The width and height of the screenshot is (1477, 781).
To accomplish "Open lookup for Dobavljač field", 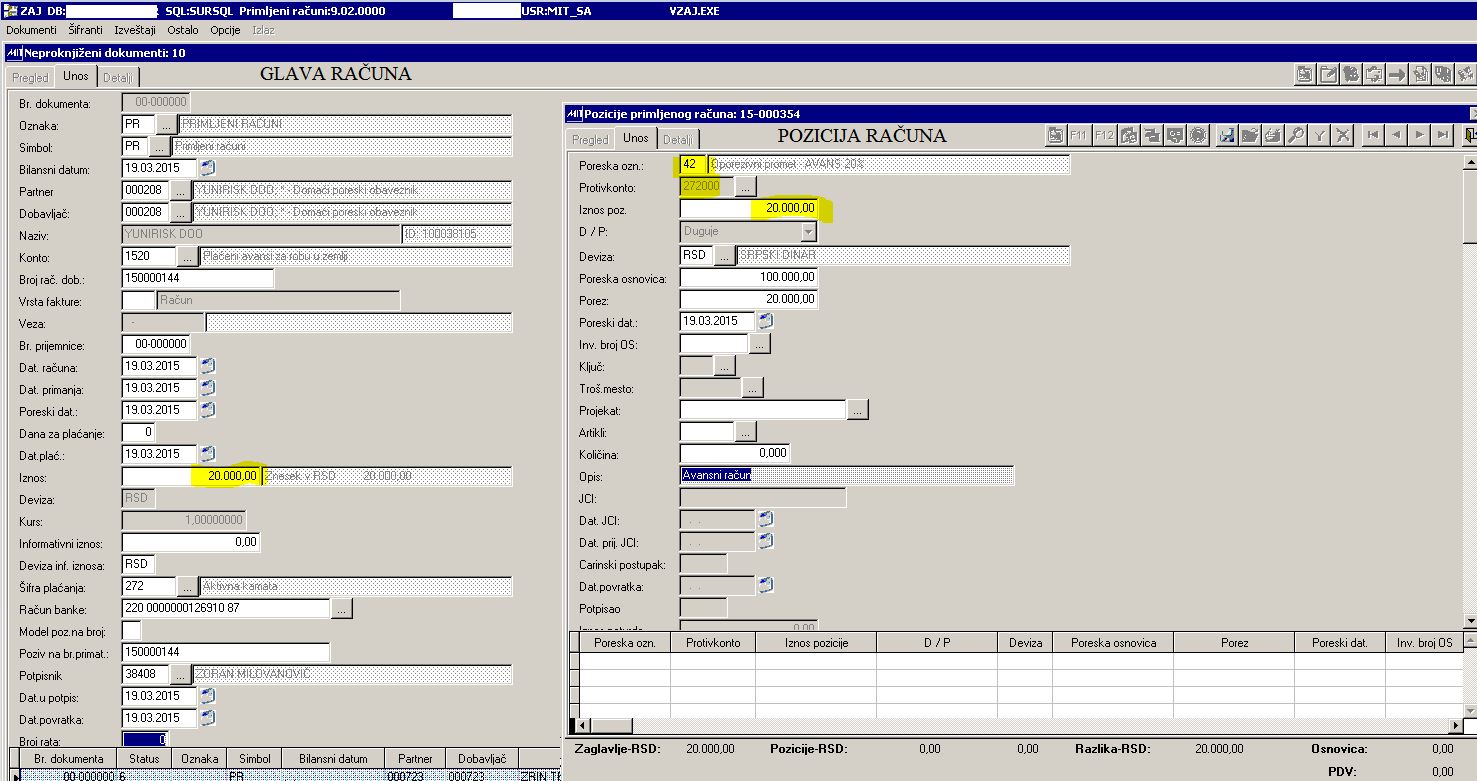I will tap(179, 212).
